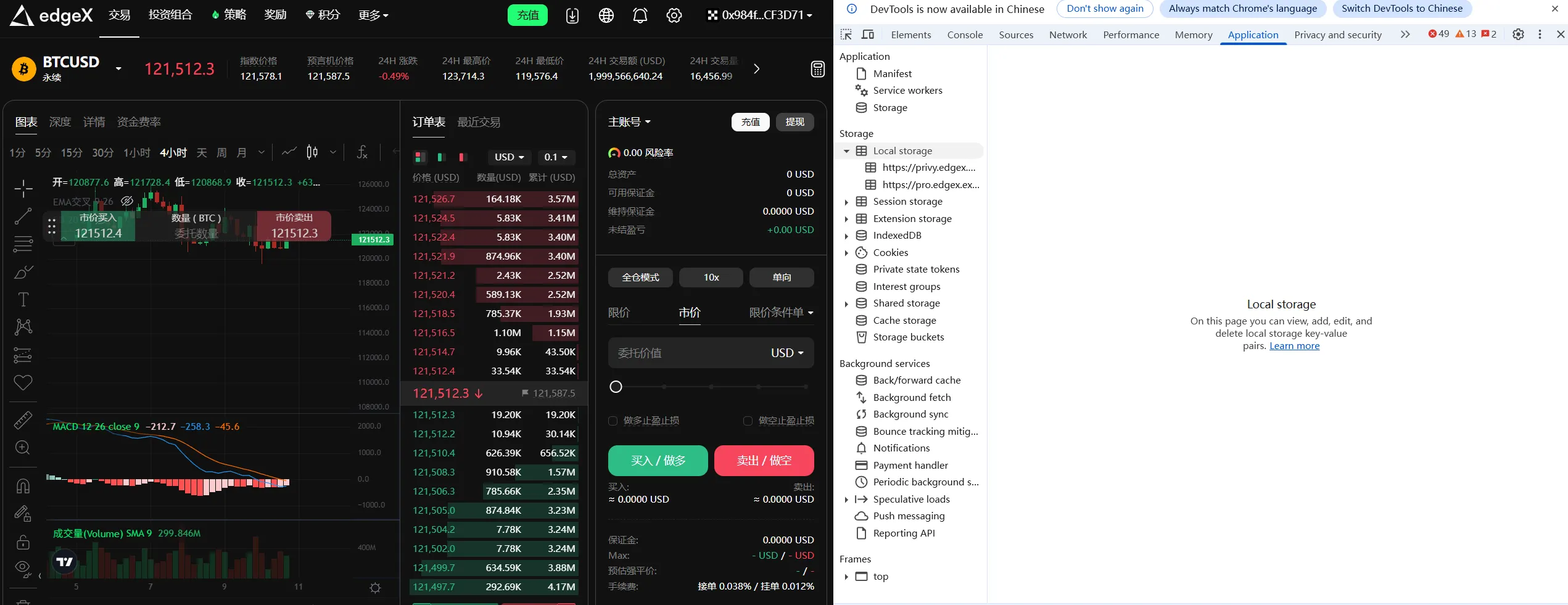Click the Learn more link about local storage
The width and height of the screenshot is (1568, 605).
coord(1294,346)
